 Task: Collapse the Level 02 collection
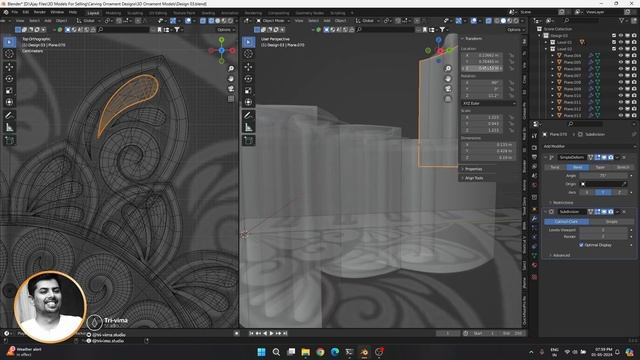point(546,49)
